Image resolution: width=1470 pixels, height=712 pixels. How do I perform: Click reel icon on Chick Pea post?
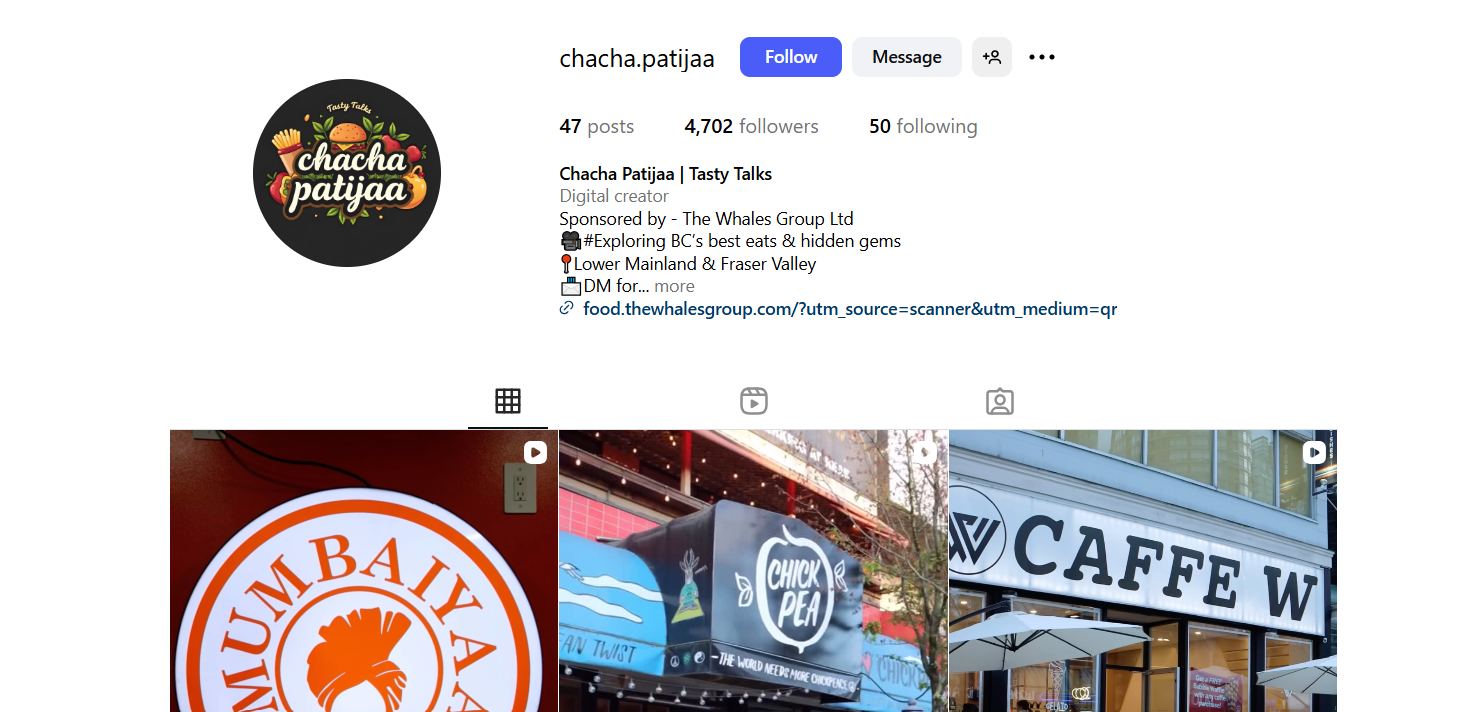tap(925, 452)
